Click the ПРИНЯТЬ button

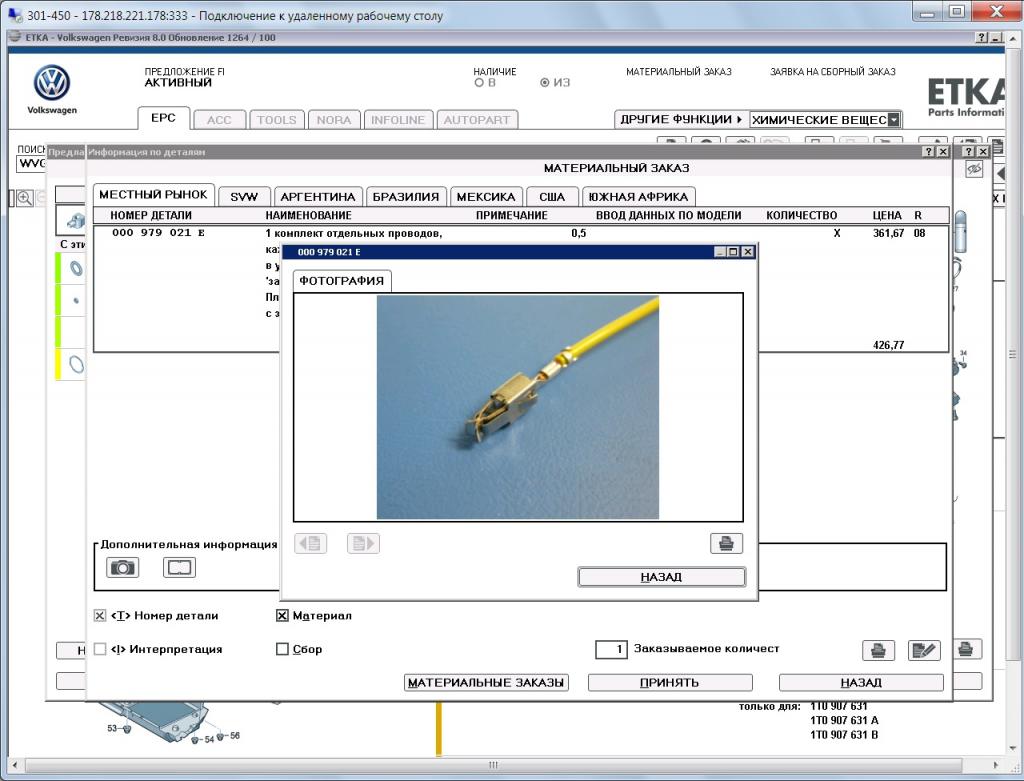click(670, 683)
